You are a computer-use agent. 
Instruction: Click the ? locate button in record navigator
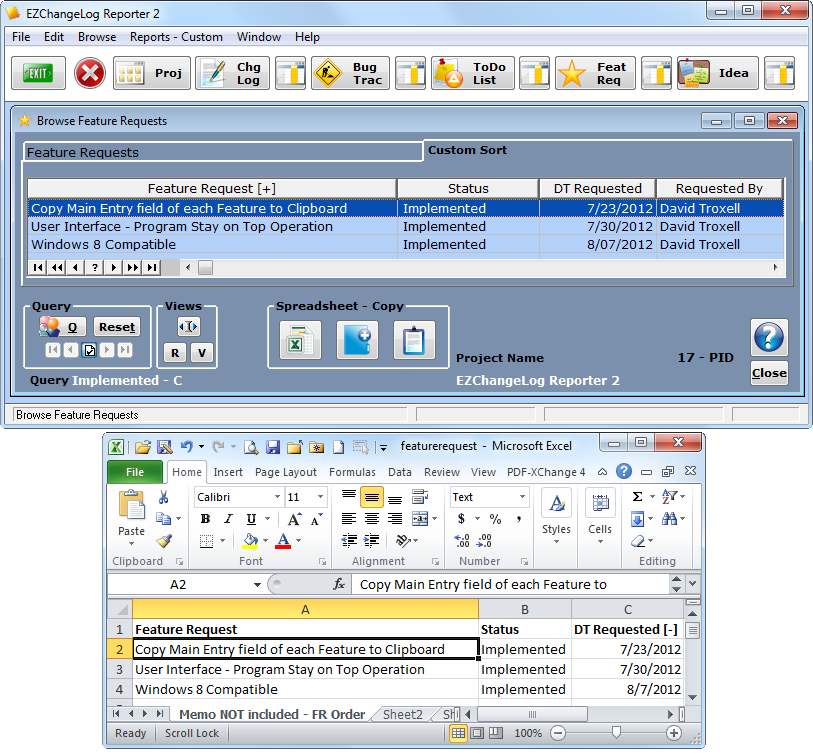point(94,268)
